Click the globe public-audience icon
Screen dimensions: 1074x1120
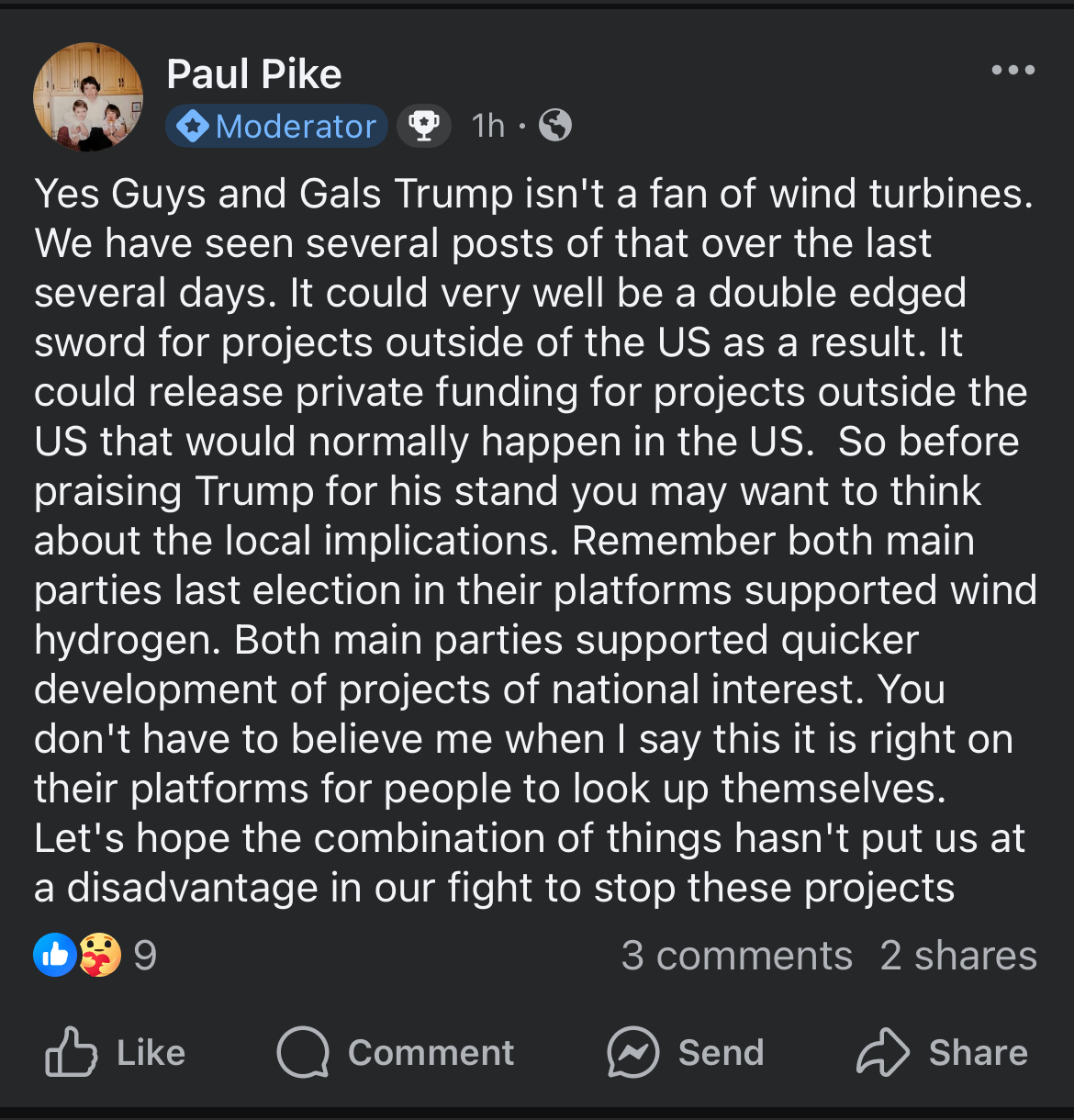(x=555, y=125)
